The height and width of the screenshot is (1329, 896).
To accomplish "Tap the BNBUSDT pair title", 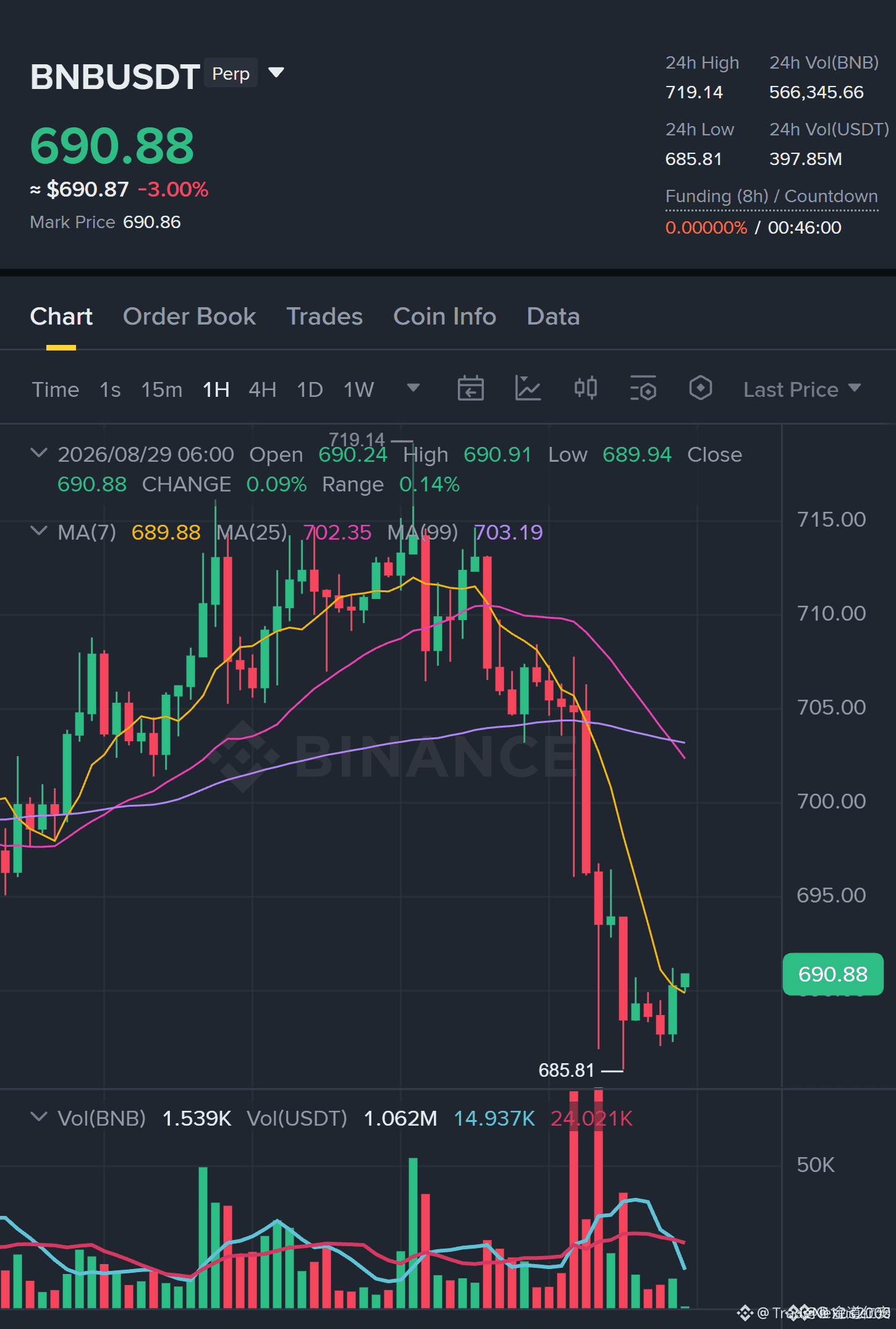I will click(x=115, y=77).
